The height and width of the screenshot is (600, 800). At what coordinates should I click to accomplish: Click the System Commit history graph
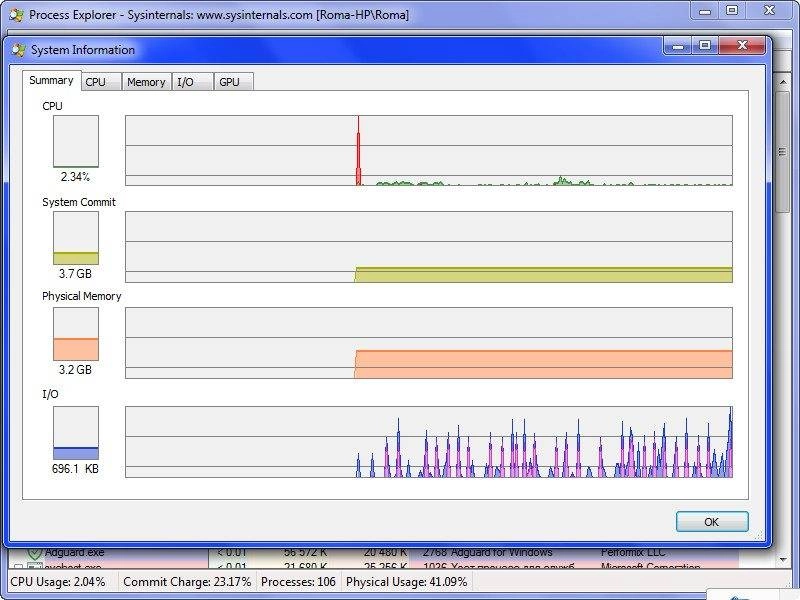[429, 247]
